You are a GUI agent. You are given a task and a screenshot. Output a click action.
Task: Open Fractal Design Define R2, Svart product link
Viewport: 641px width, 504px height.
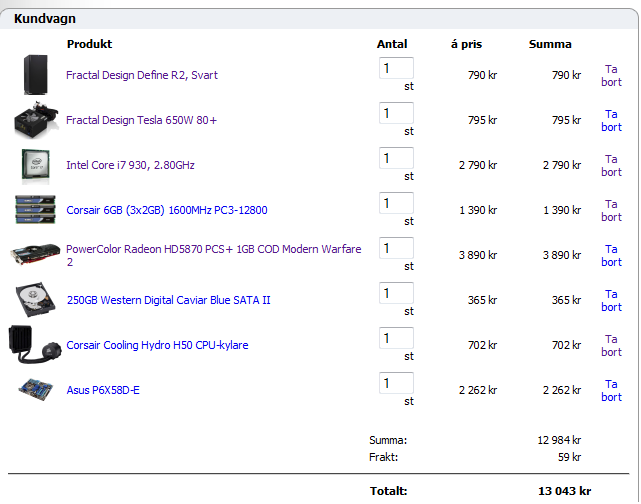(142, 75)
